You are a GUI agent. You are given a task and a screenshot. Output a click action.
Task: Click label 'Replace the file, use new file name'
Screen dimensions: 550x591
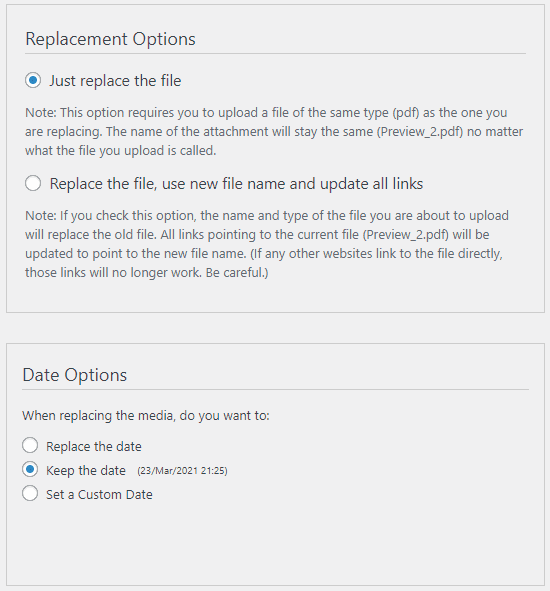pos(236,184)
